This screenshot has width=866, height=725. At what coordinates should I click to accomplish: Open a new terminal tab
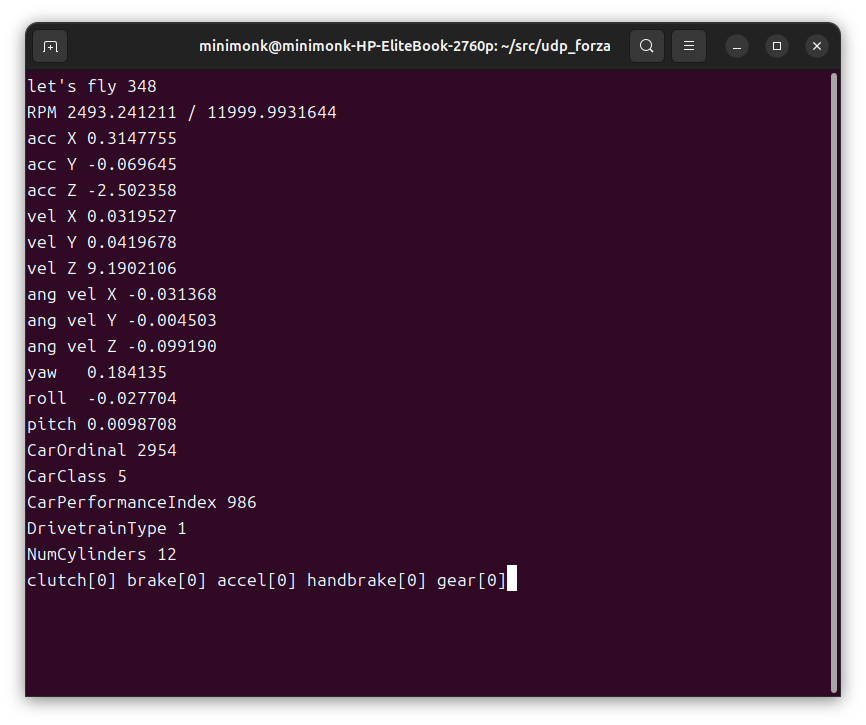[50, 46]
